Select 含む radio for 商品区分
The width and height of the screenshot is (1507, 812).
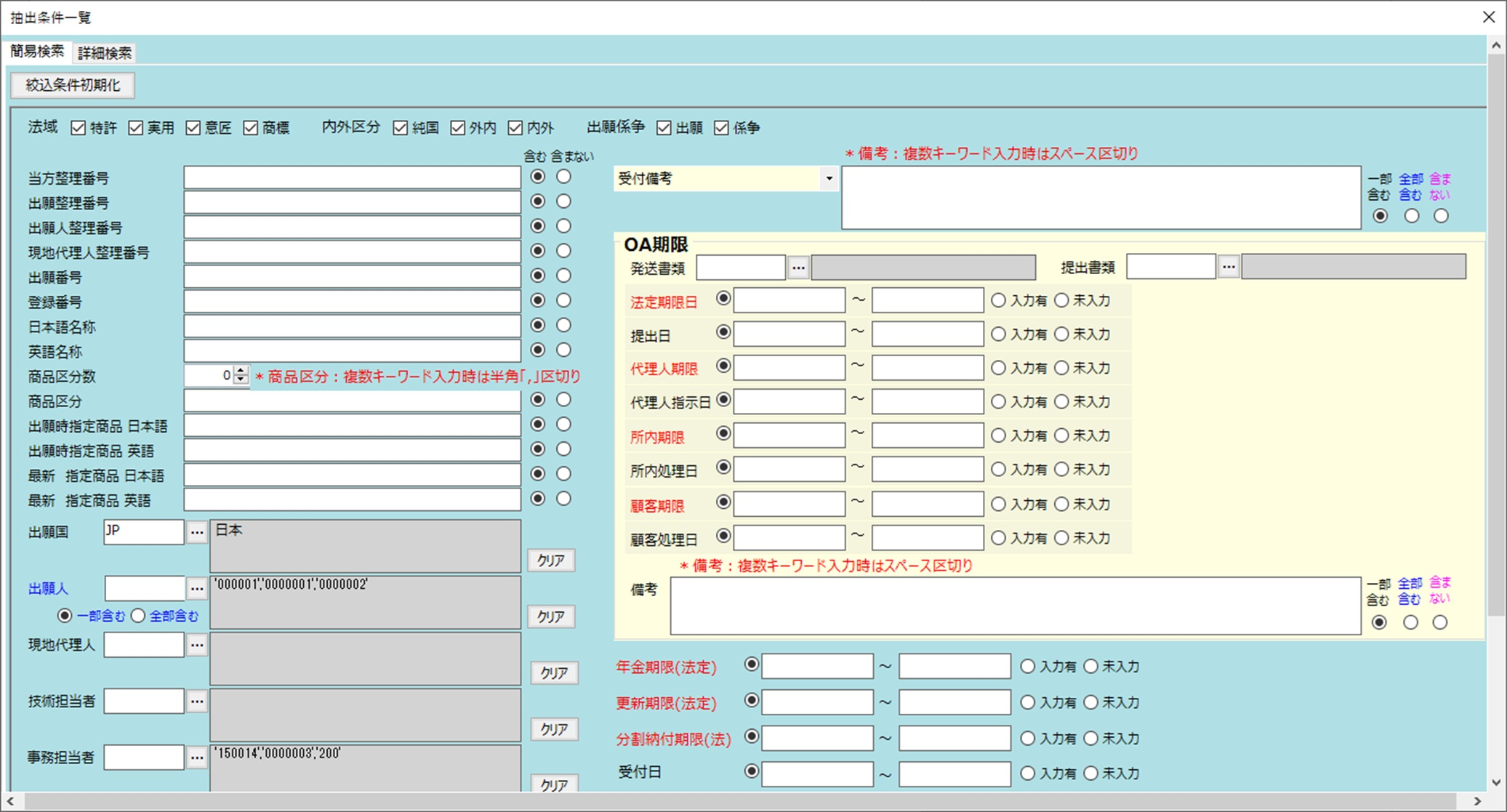538,399
